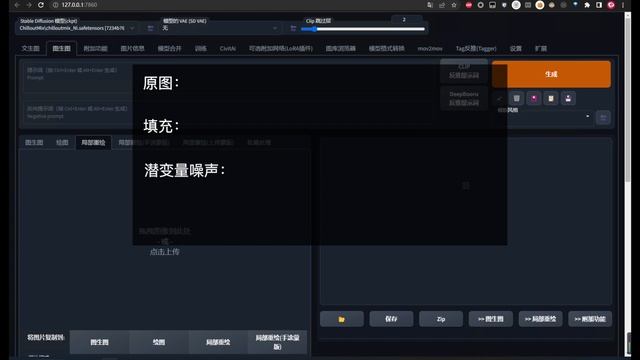
Task: Click the orange 生成 generate button
Action: click(551, 74)
